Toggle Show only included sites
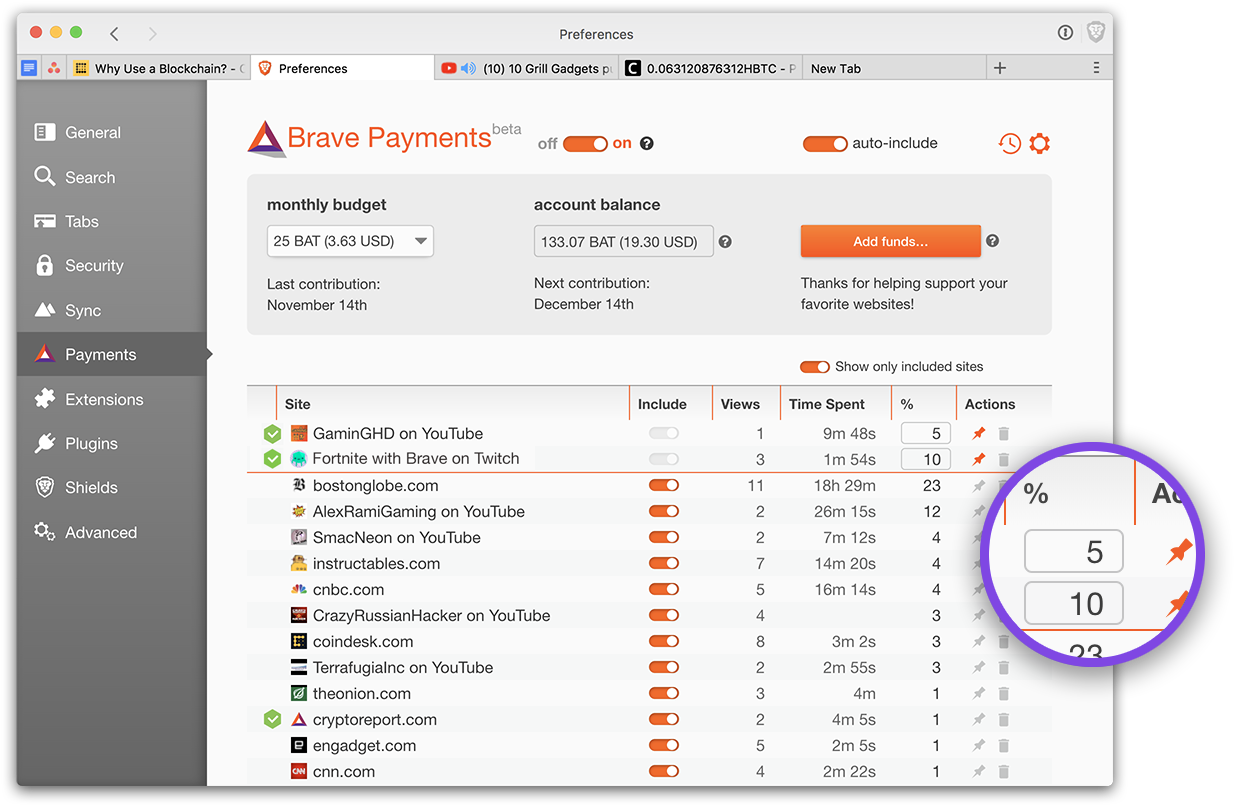 (x=815, y=367)
